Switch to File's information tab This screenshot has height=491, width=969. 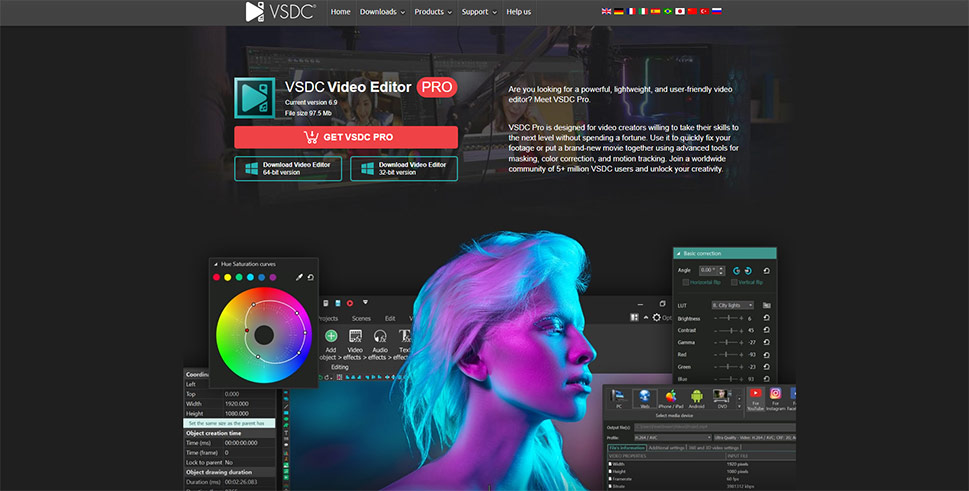(627, 448)
